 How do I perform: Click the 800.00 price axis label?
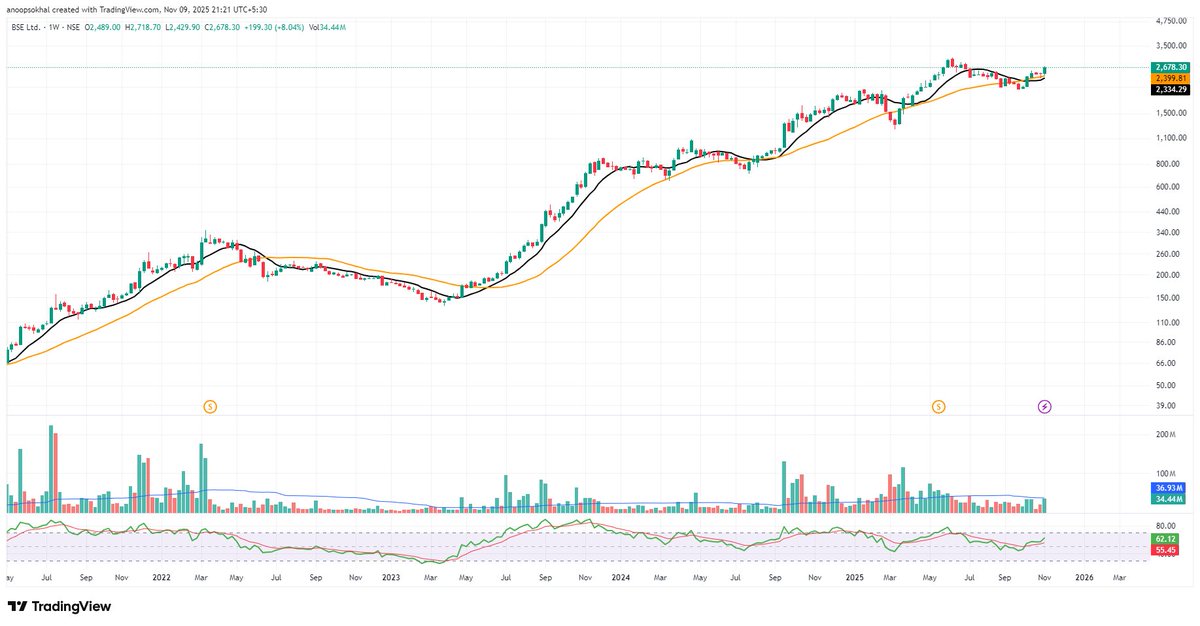(x=1168, y=164)
